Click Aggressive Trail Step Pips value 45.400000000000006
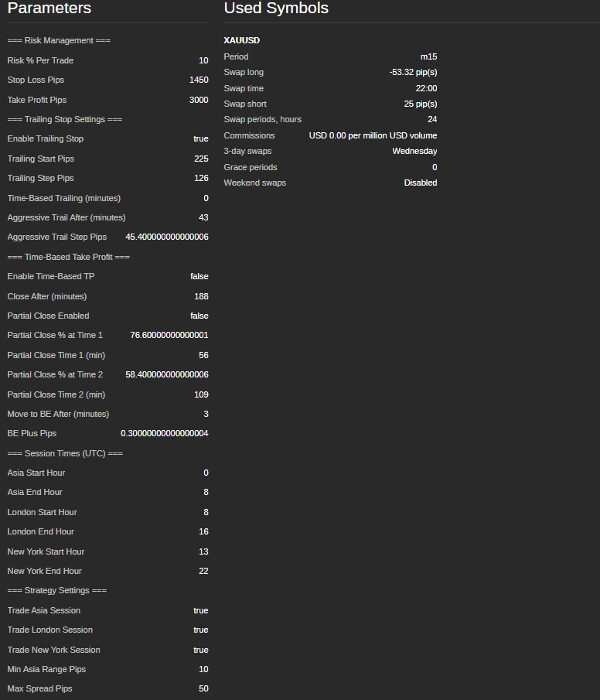This screenshot has width=600, height=700. (167, 237)
